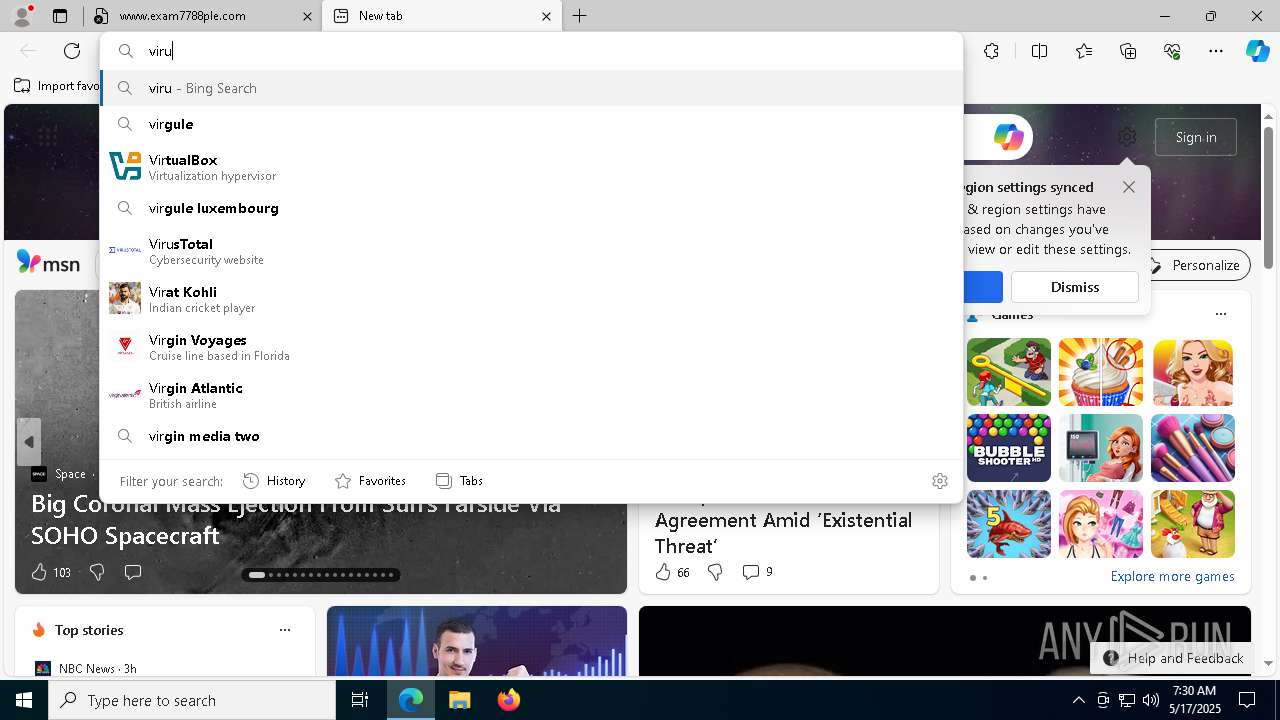The width and height of the screenshot is (1280, 720).
Task: Choose 'virgule luxembourg' suggestion
Action: coord(531,208)
